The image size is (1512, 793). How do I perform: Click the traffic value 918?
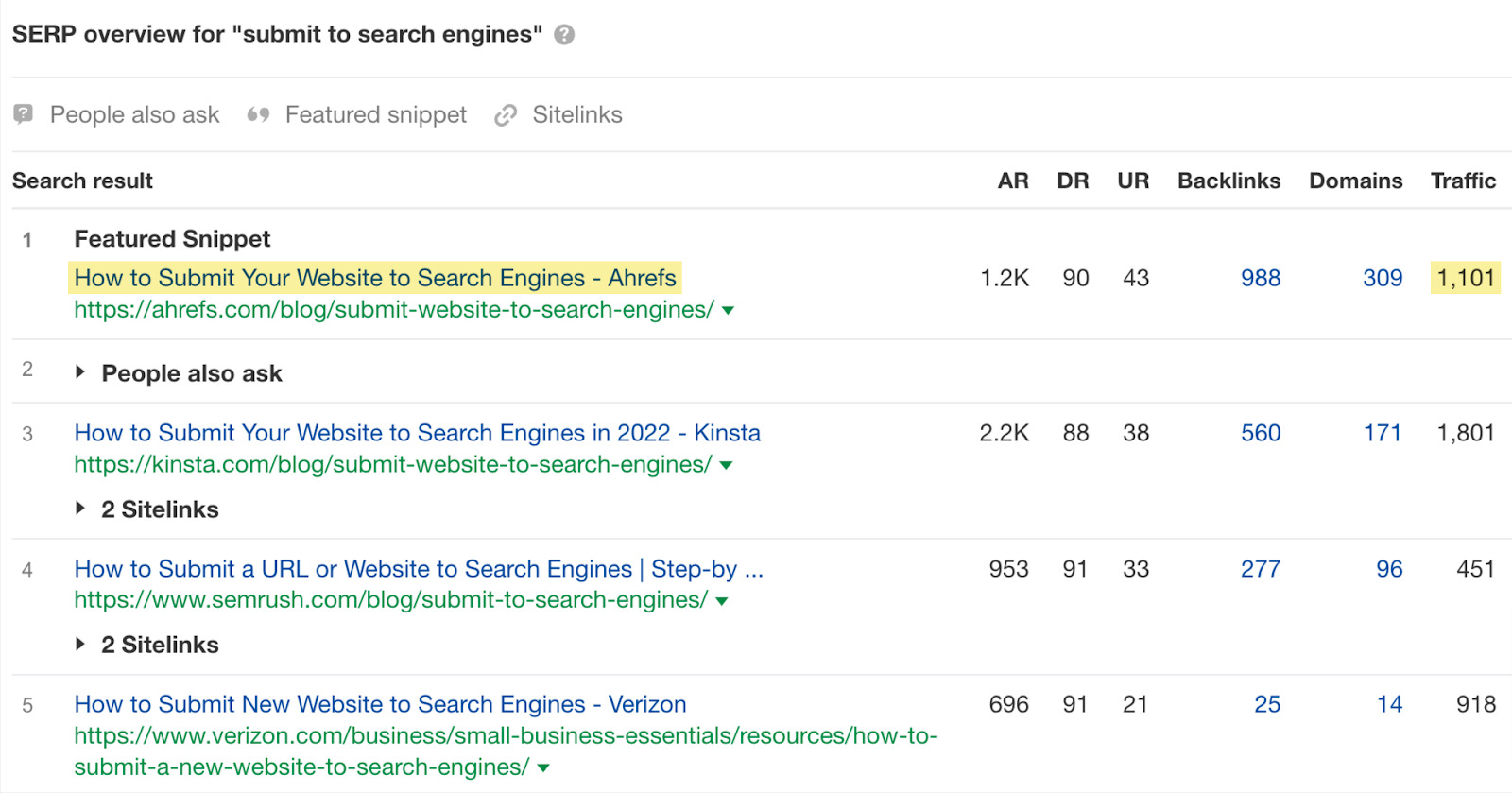(1476, 704)
